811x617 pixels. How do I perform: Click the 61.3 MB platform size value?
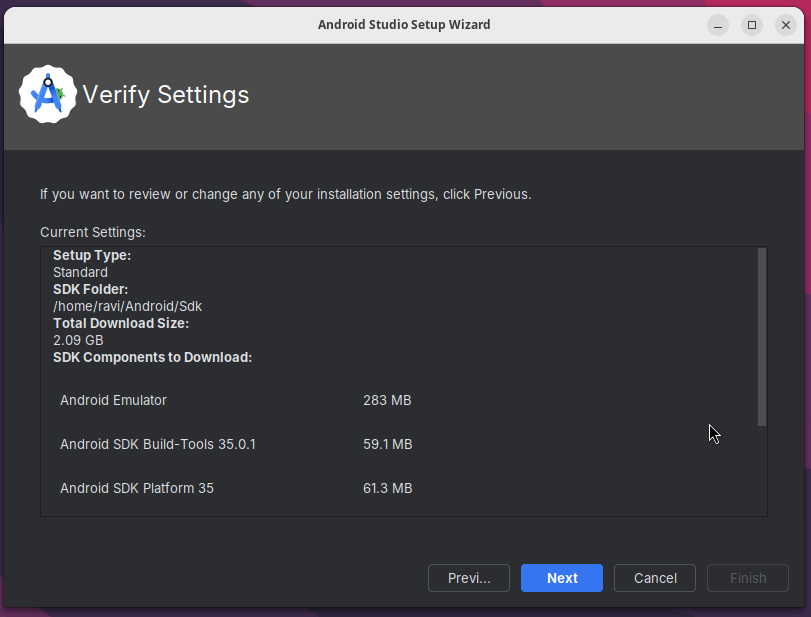pyautogui.click(x=387, y=488)
